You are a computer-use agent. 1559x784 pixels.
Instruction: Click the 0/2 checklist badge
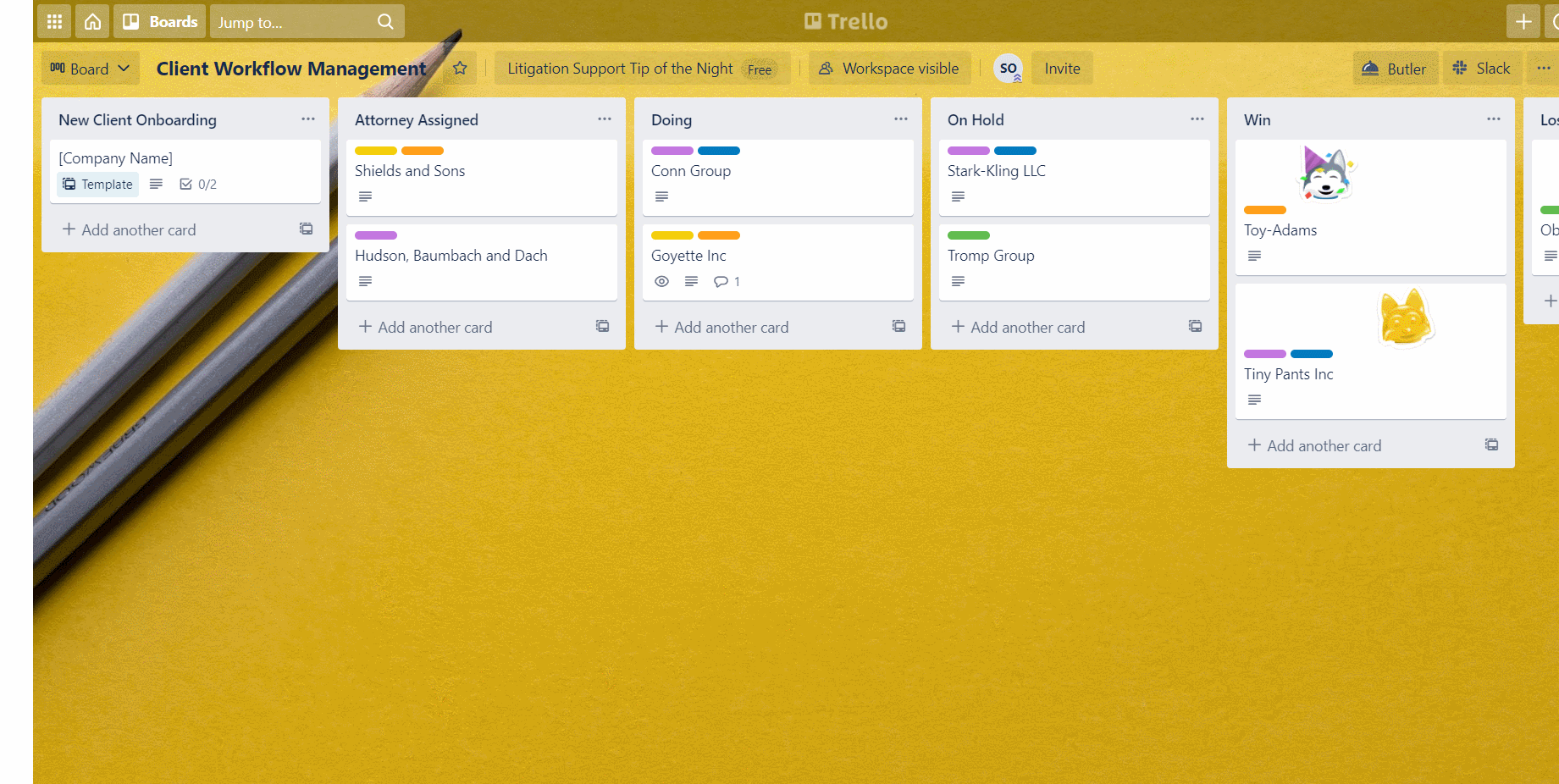198,185
